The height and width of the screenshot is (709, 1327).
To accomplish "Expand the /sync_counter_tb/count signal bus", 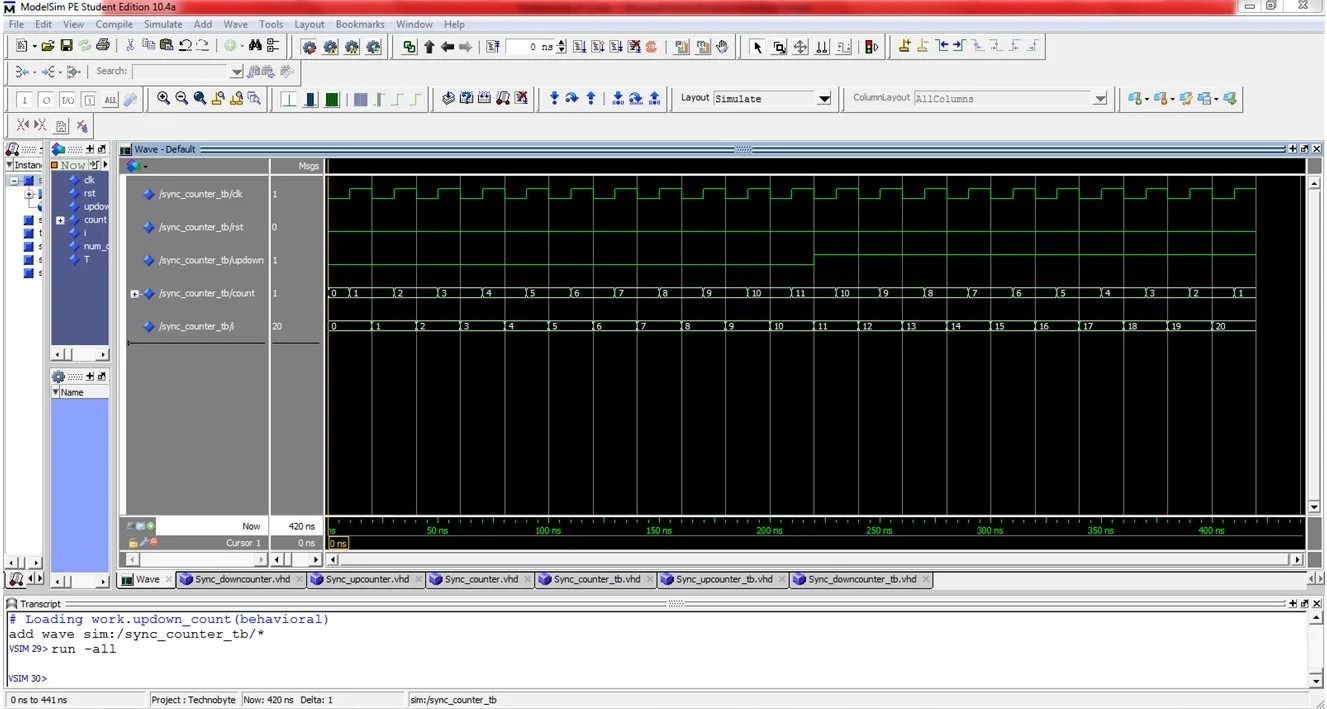I will coord(135,294).
